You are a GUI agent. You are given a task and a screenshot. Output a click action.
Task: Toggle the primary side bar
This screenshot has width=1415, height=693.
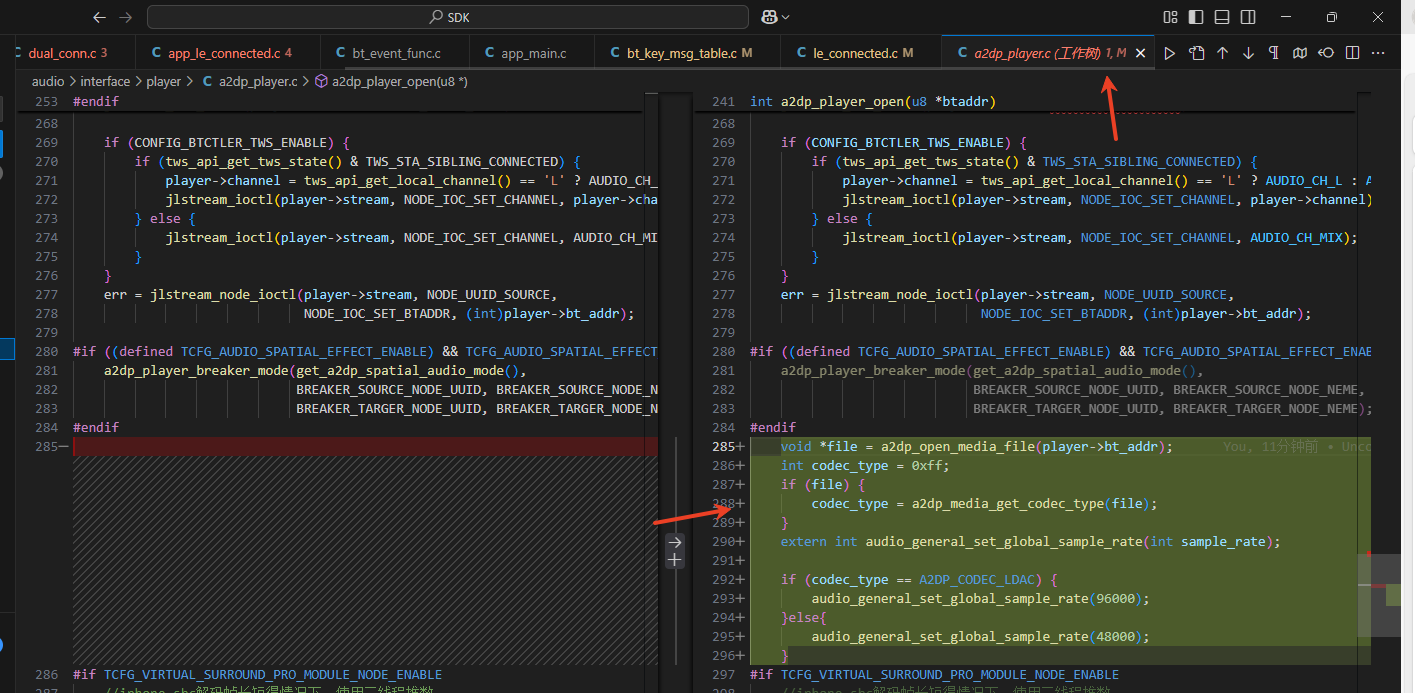[1196, 17]
